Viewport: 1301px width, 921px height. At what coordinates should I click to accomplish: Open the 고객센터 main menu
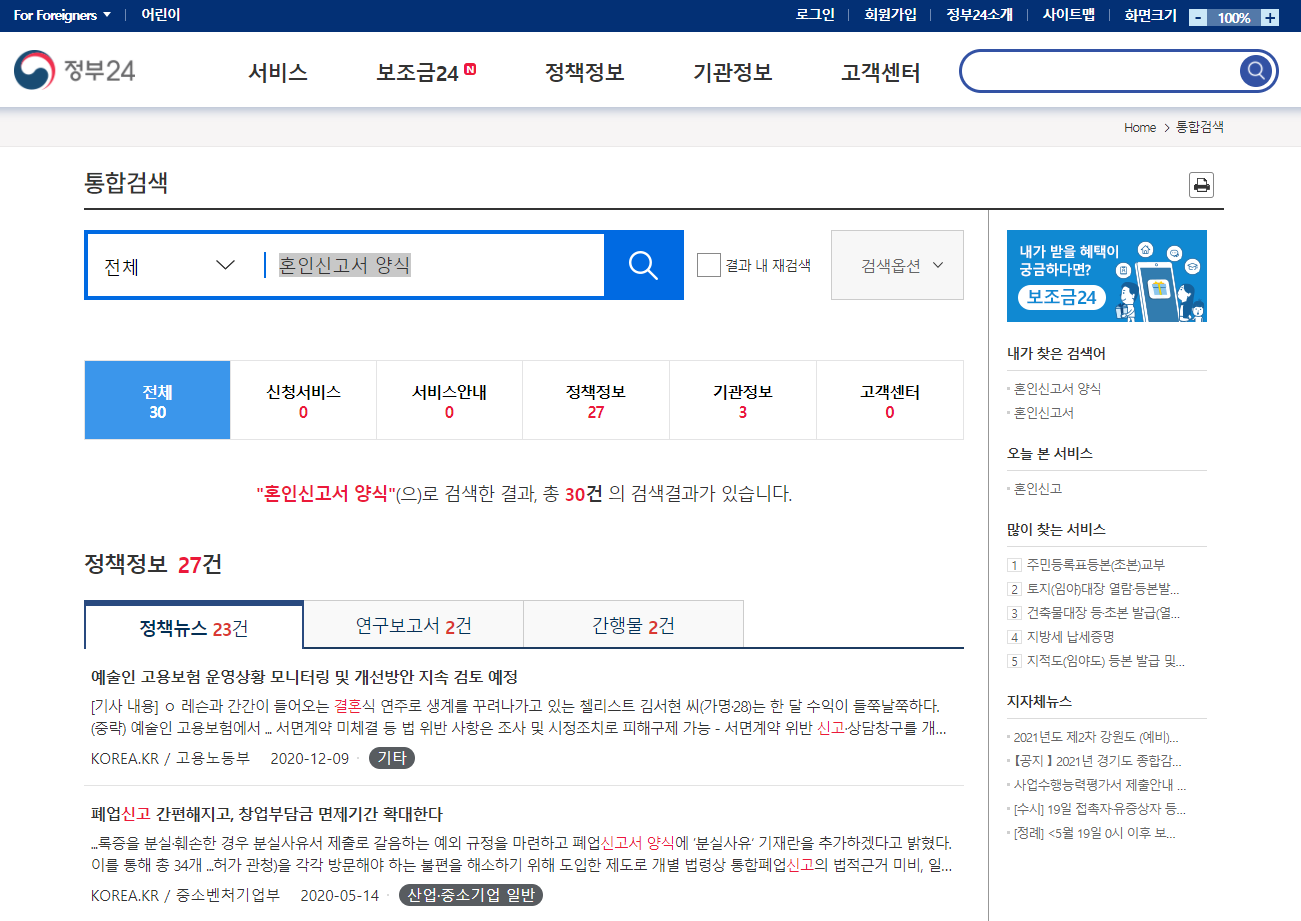tap(881, 72)
